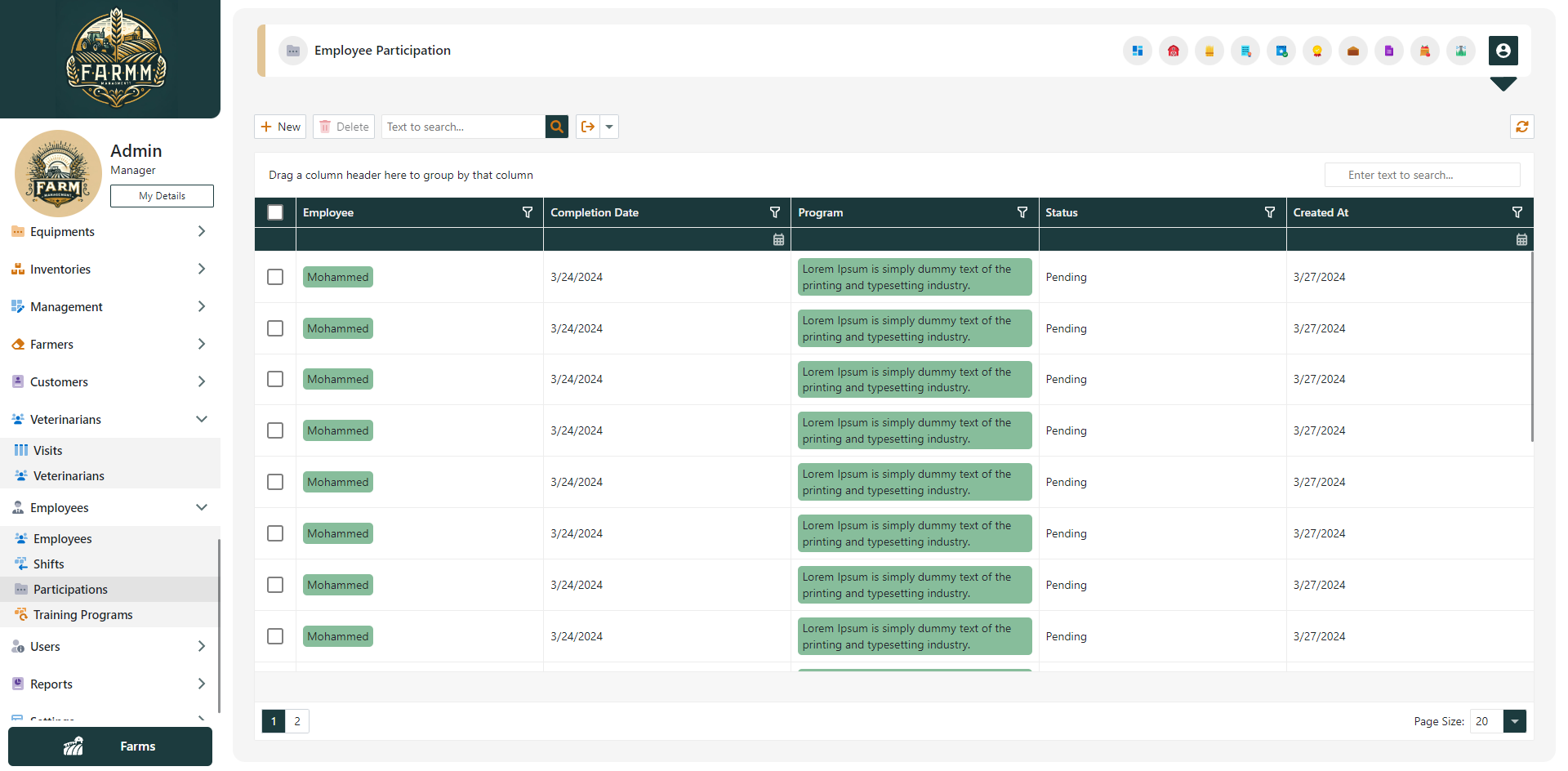The image size is (1568, 771).
Task: Open the user profile avatar icon
Action: click(1504, 51)
